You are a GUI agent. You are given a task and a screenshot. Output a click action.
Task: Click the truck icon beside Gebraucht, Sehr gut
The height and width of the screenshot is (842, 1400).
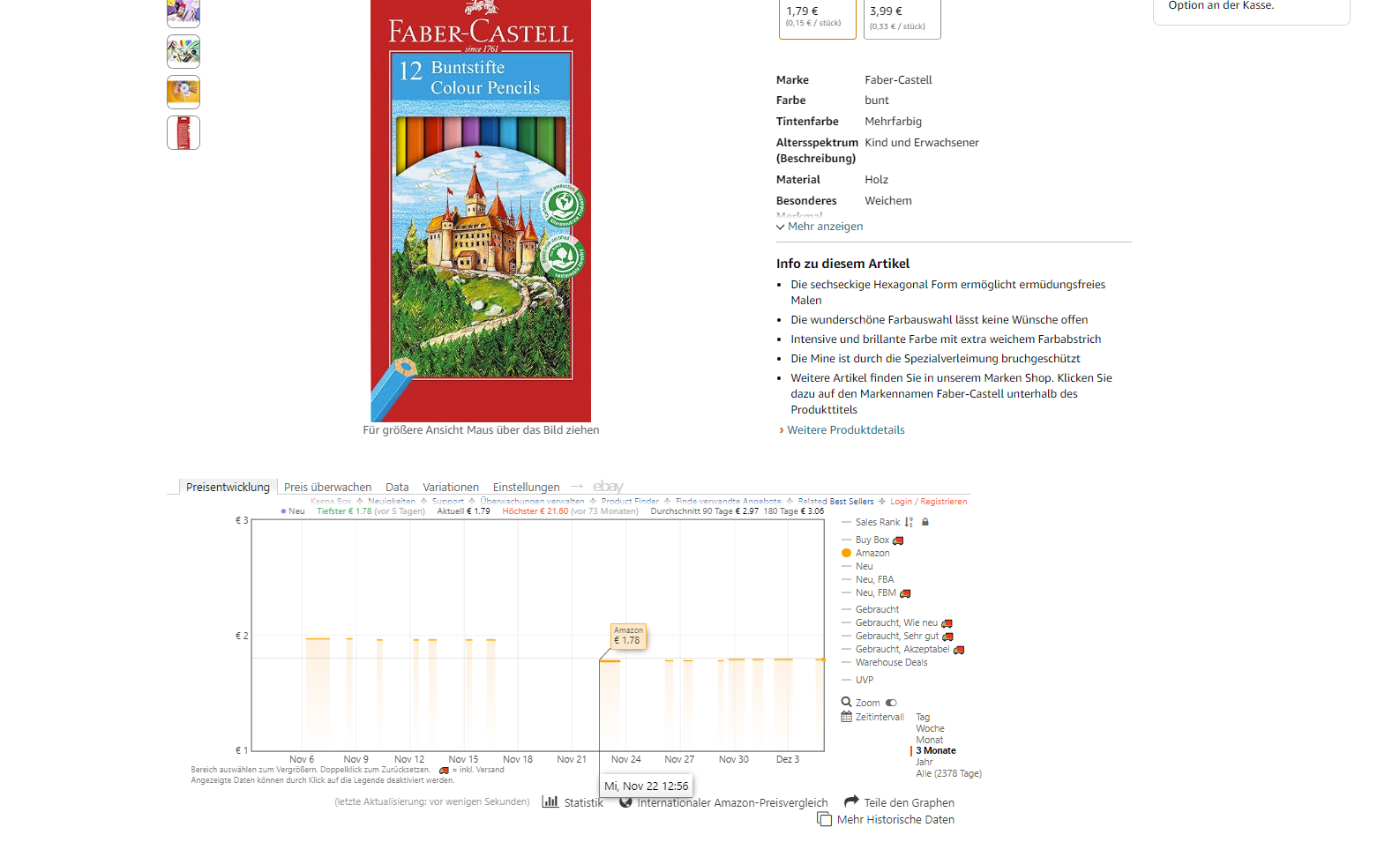pyautogui.click(x=947, y=637)
